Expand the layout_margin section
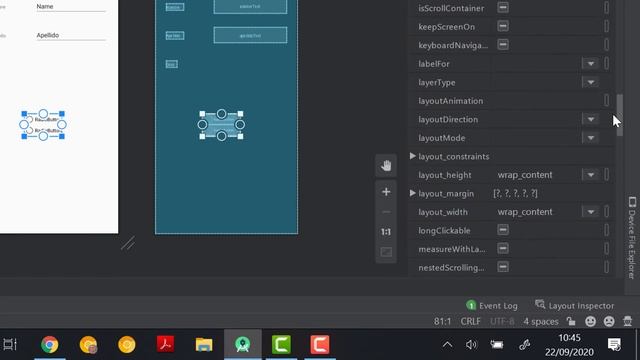The image size is (640, 360). tap(413, 193)
